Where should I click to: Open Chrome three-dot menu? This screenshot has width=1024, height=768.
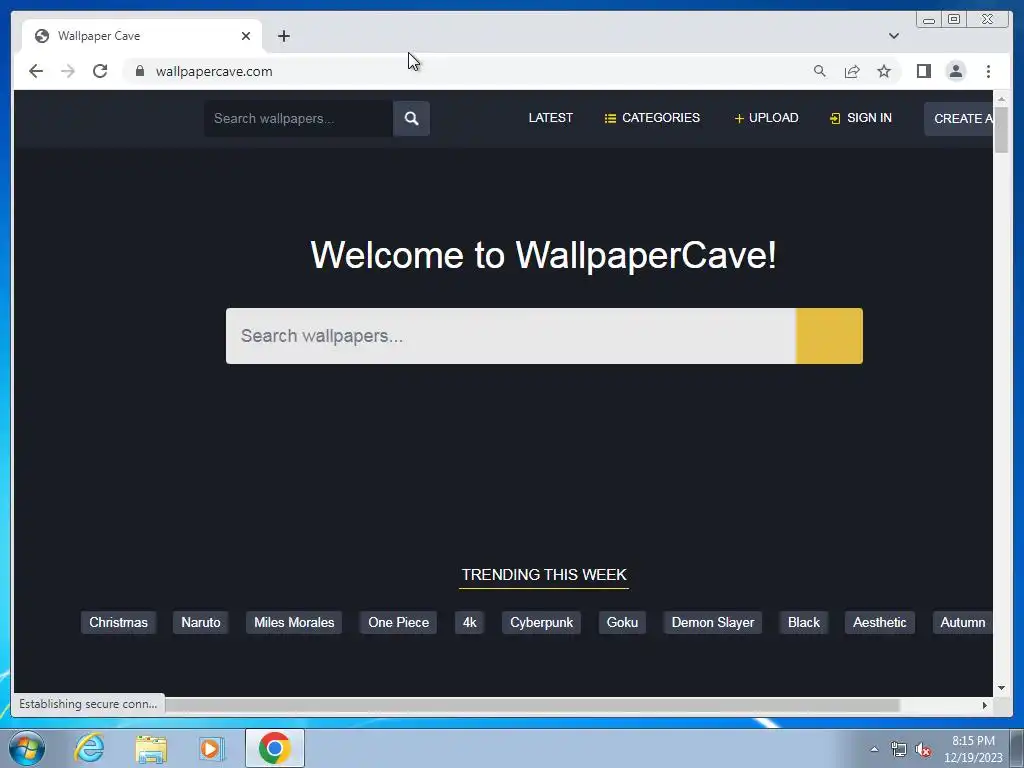click(x=988, y=71)
